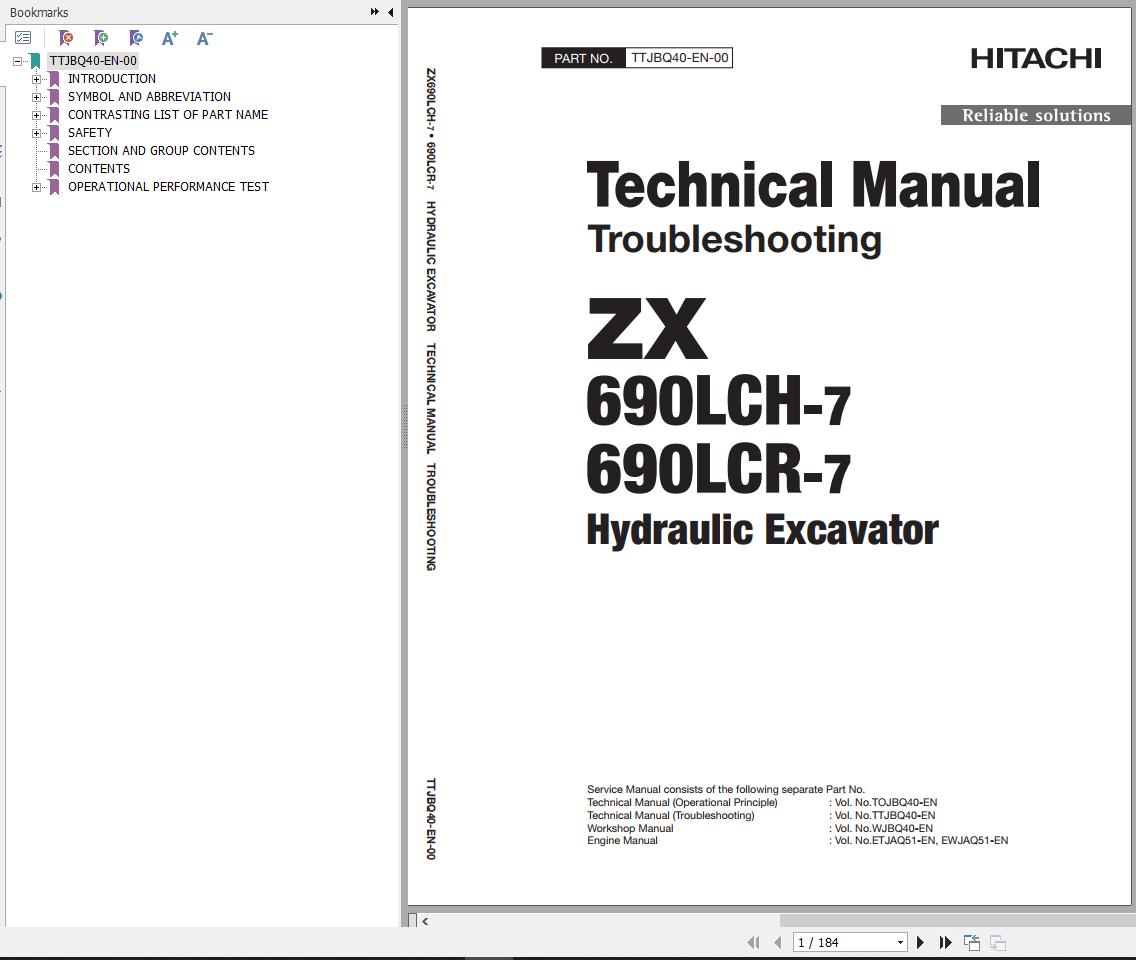Open the bookmark options list icon
1136x960 pixels.
23,38
